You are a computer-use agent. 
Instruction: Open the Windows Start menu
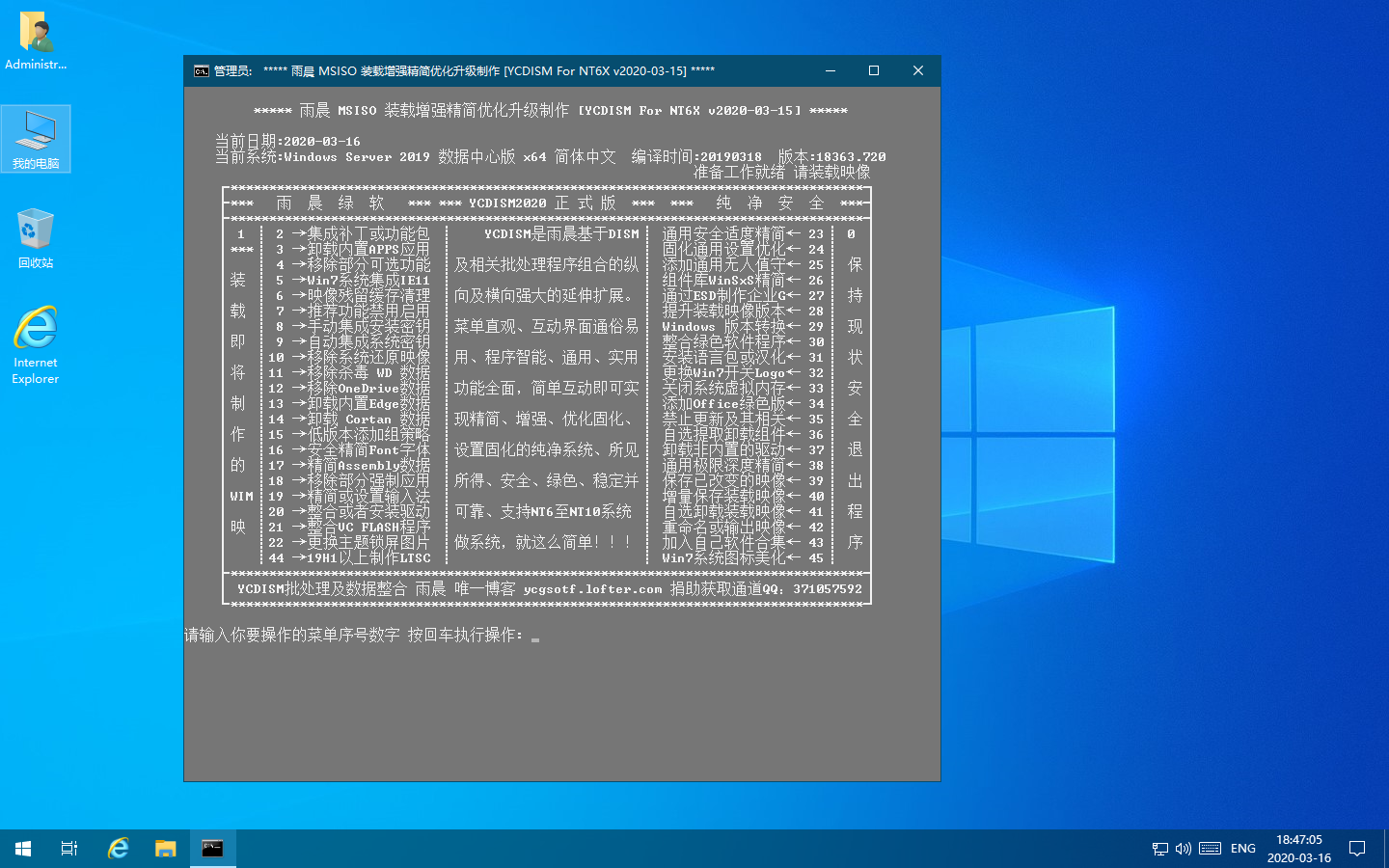[23, 849]
